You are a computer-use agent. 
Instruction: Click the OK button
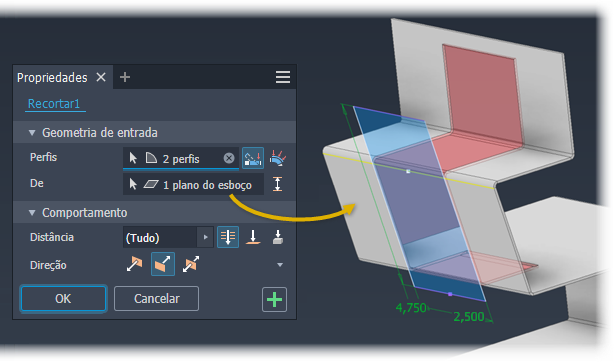pyautogui.click(x=63, y=299)
